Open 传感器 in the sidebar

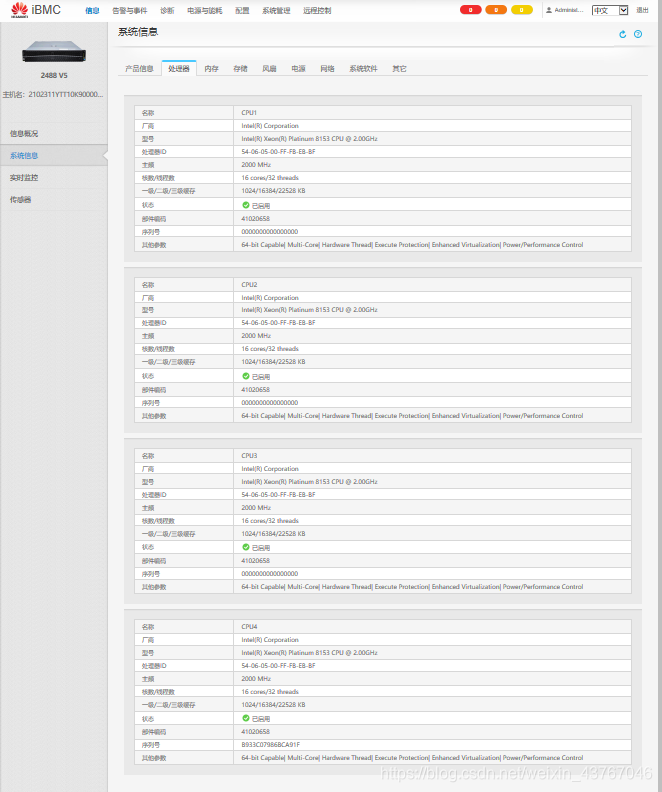click(x=54, y=200)
